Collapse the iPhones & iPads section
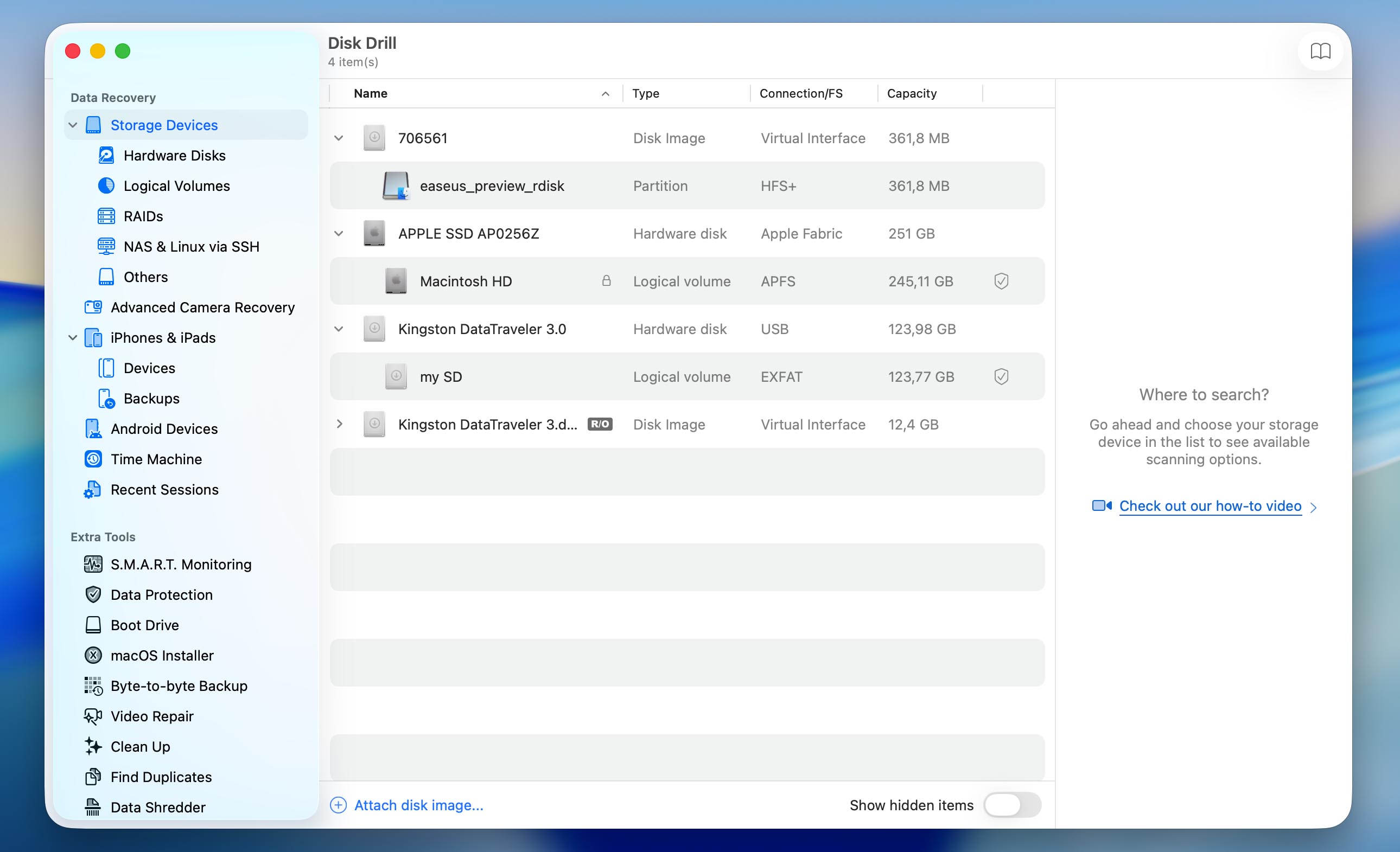1400x852 pixels. [x=73, y=338]
